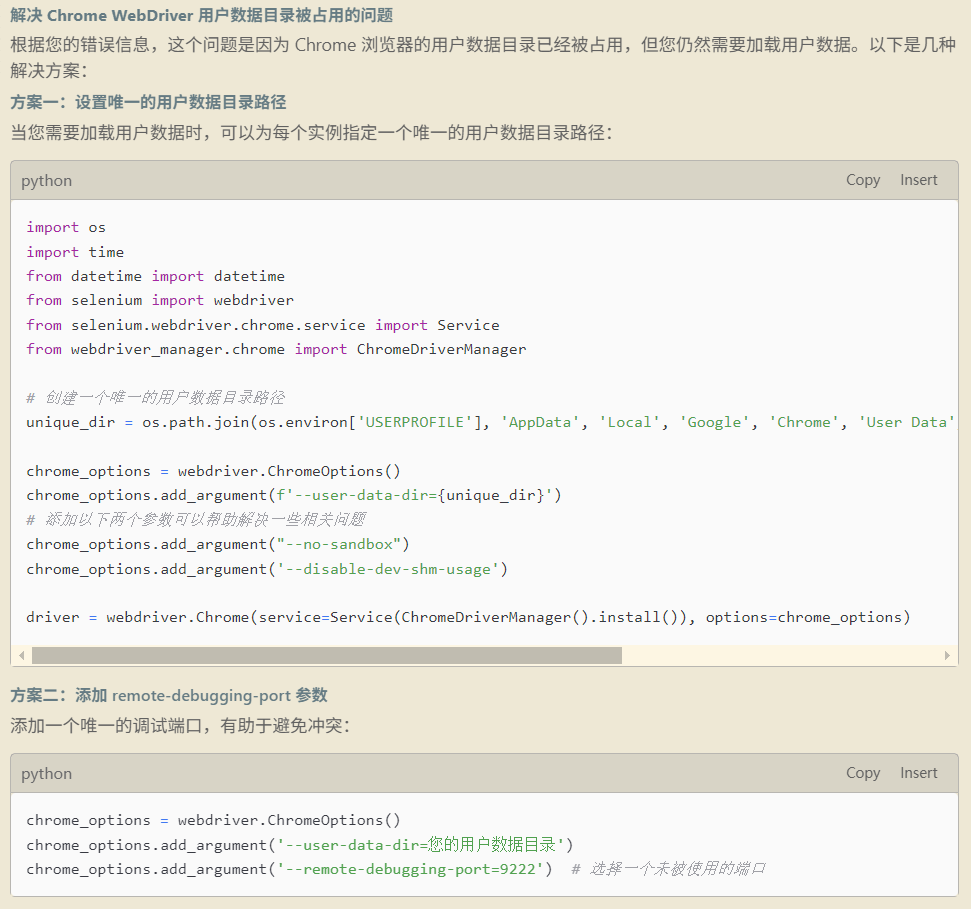The width and height of the screenshot is (971, 909).
Task: Click the 方案二 remote-debugging-port heading
Action: 169,695
